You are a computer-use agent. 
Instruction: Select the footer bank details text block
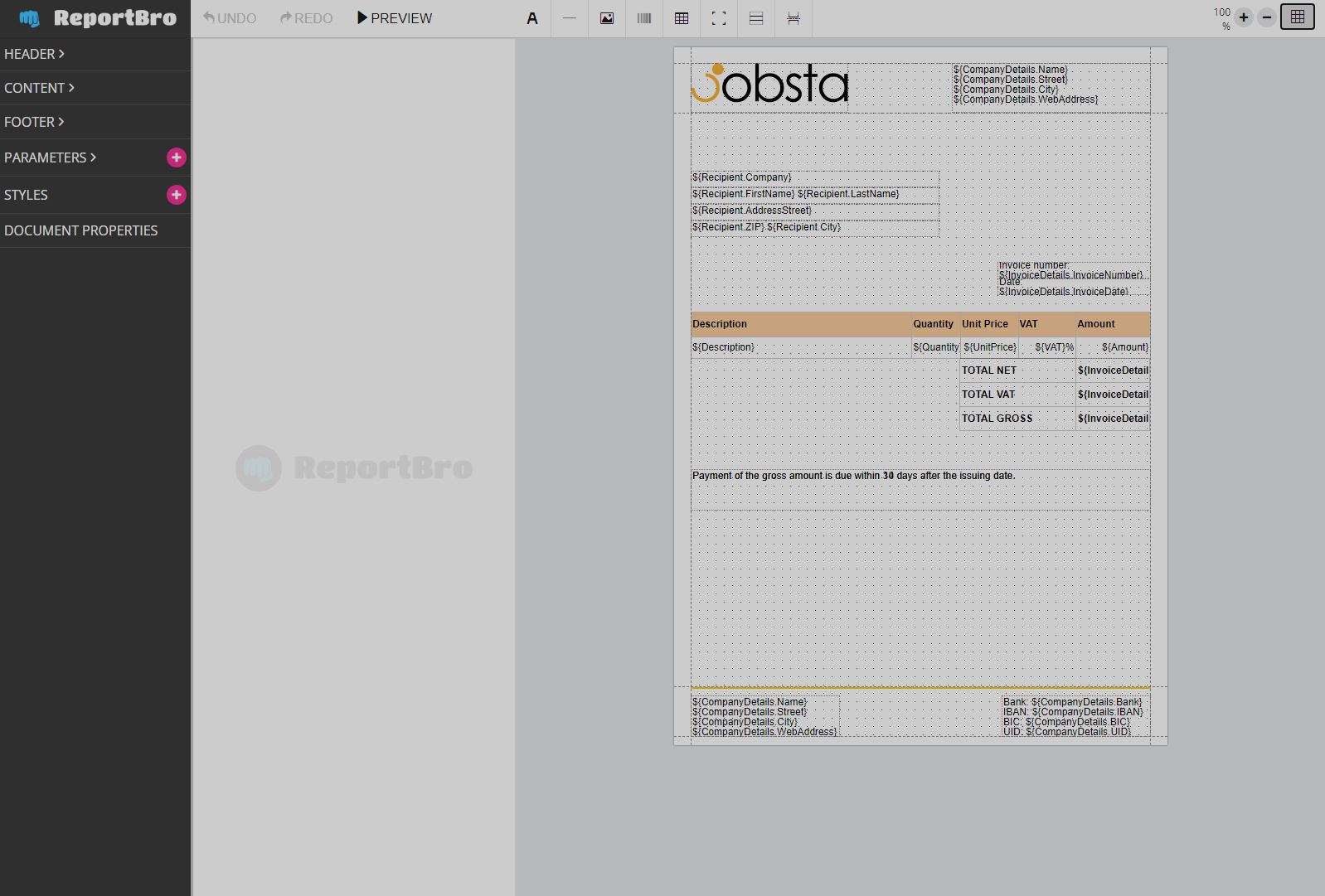coord(1075,716)
